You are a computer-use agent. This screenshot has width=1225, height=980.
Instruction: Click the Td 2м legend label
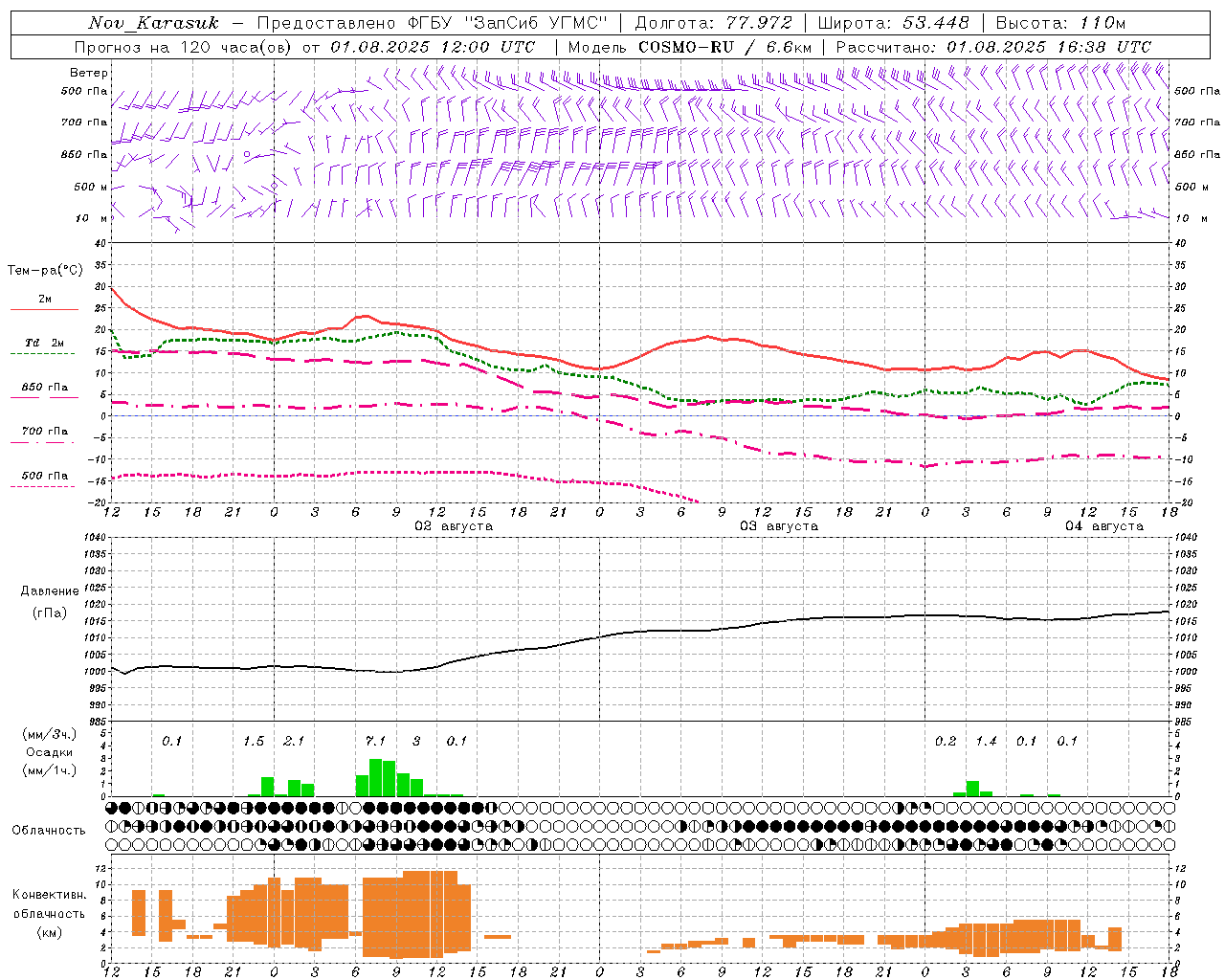pos(45,343)
